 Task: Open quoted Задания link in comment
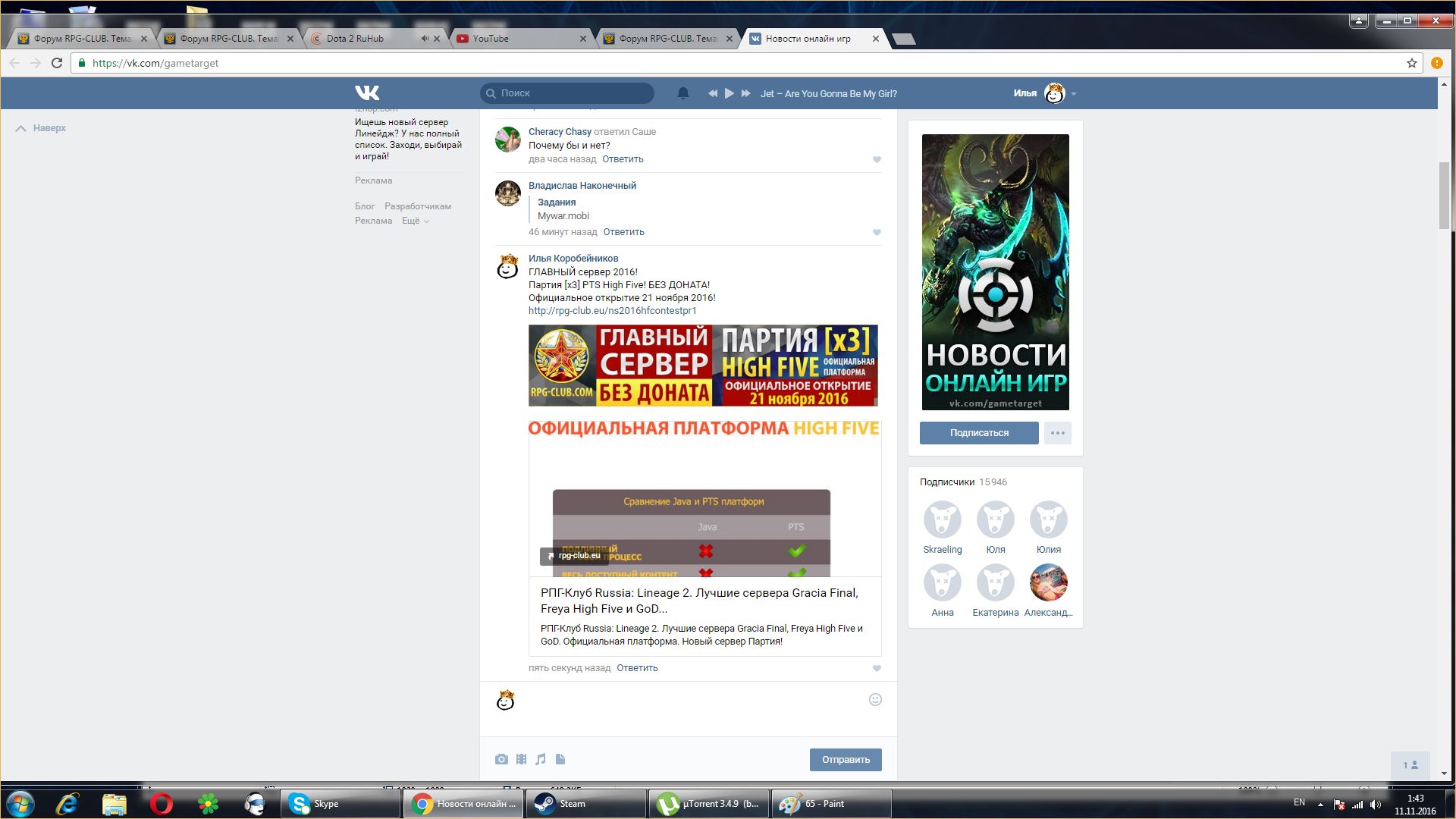click(x=557, y=202)
